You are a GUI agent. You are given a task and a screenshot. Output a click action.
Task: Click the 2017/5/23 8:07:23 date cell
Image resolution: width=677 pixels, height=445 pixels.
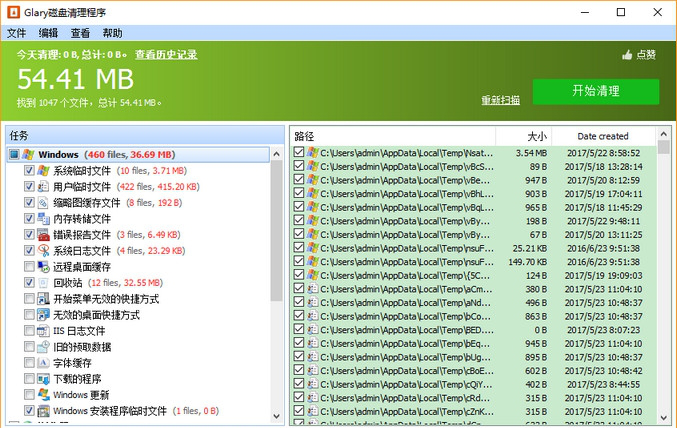point(603,330)
